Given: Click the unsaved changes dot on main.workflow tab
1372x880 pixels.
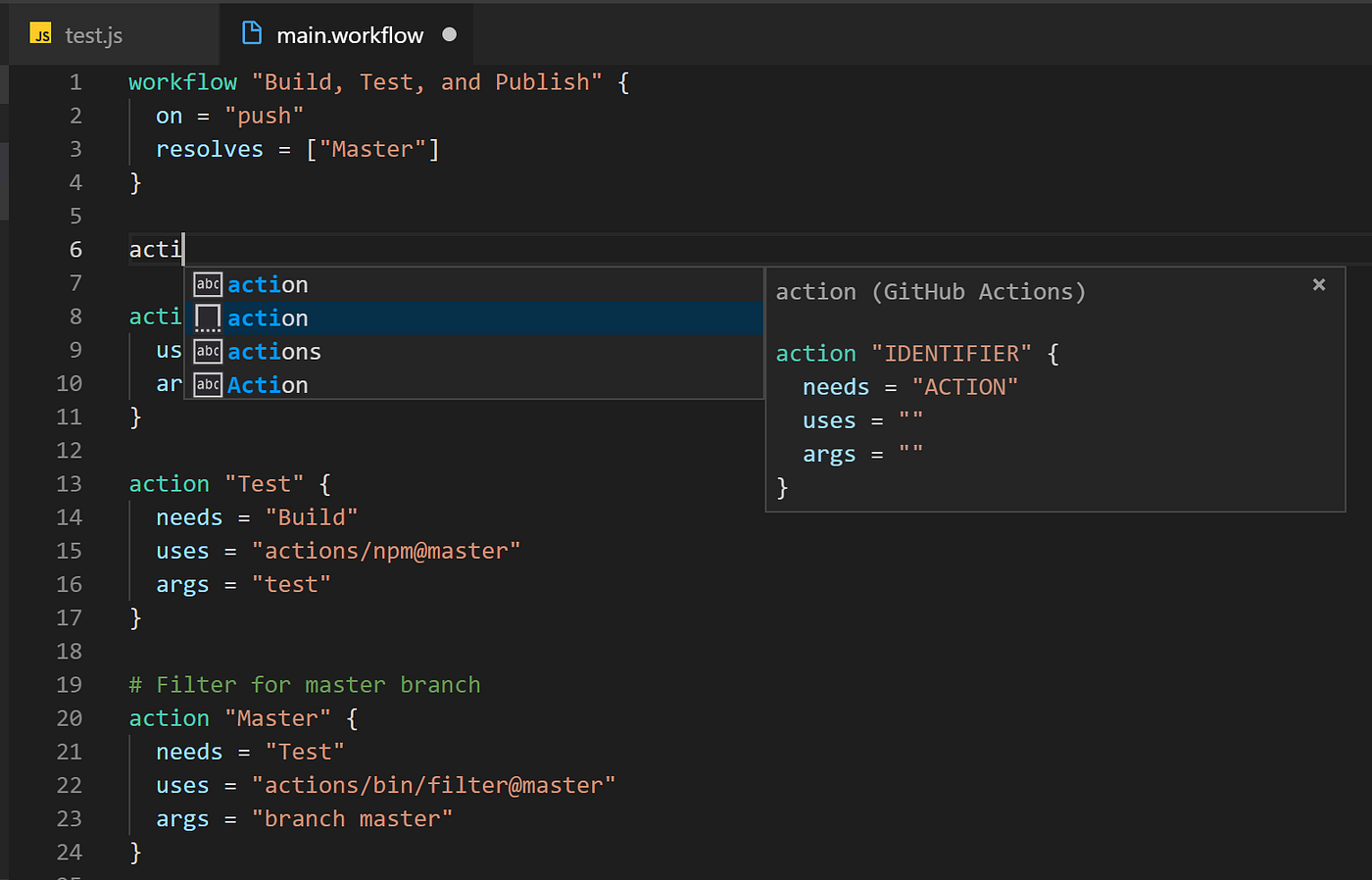Looking at the screenshot, I should pos(449,33).
